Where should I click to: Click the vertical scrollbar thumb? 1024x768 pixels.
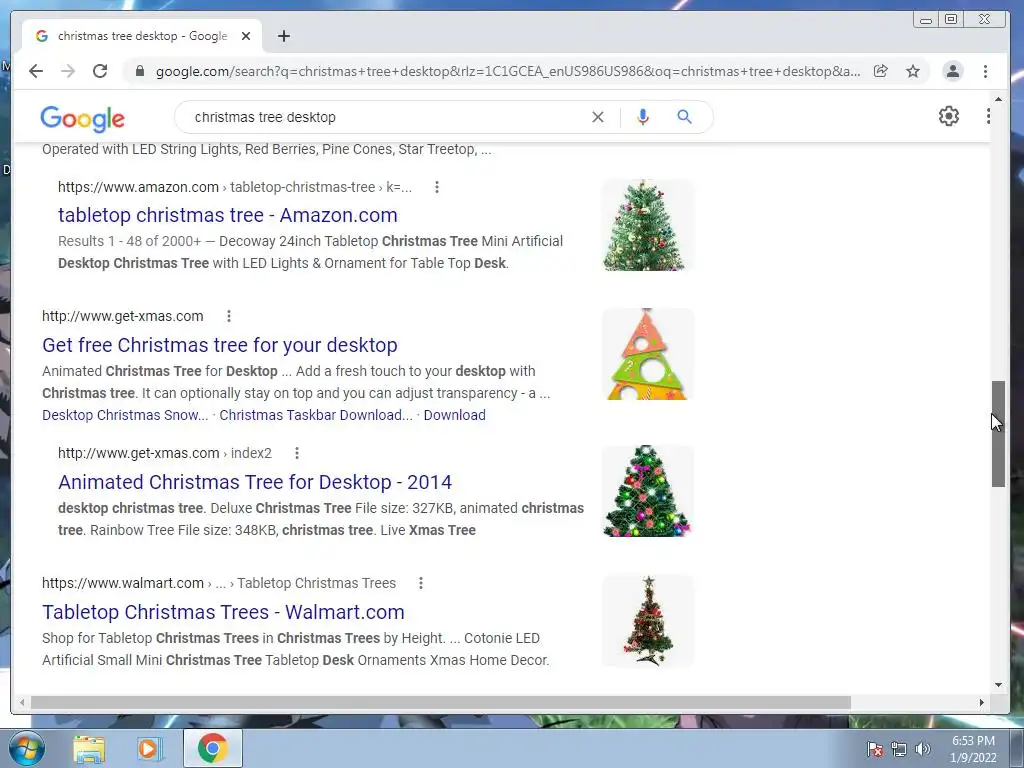tap(998, 434)
